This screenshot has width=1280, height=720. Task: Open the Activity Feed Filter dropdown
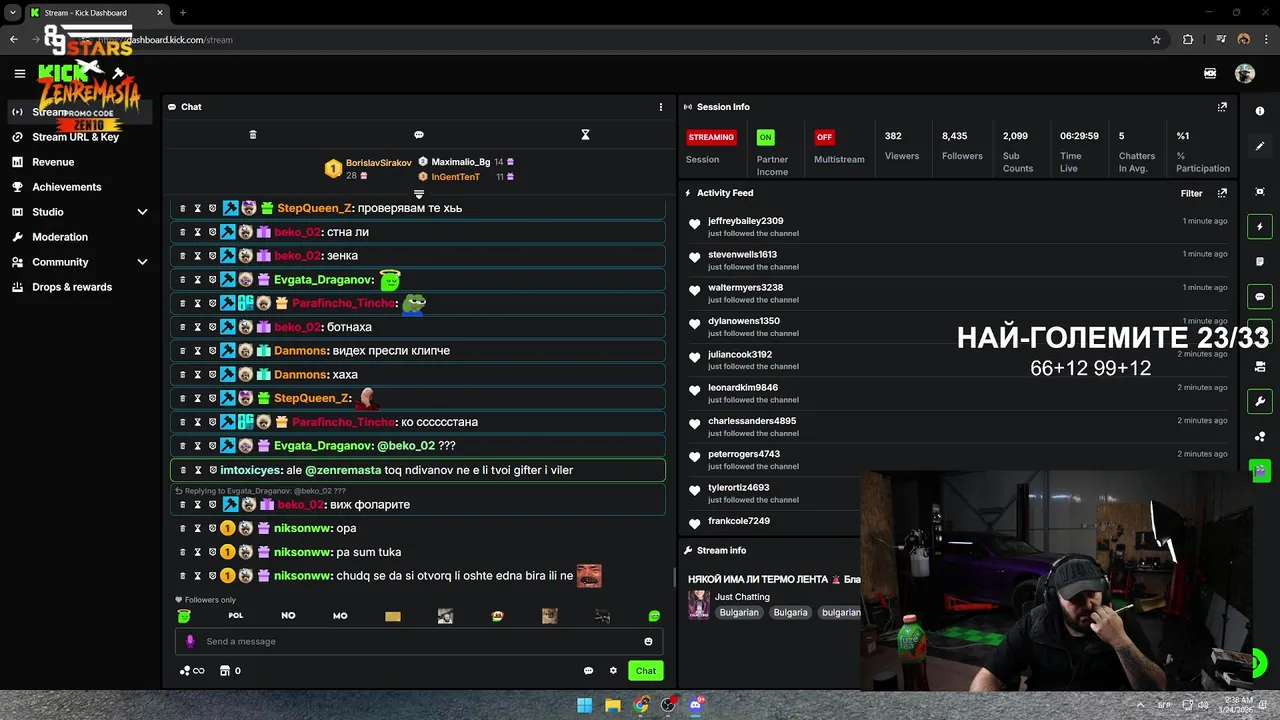(x=1191, y=193)
